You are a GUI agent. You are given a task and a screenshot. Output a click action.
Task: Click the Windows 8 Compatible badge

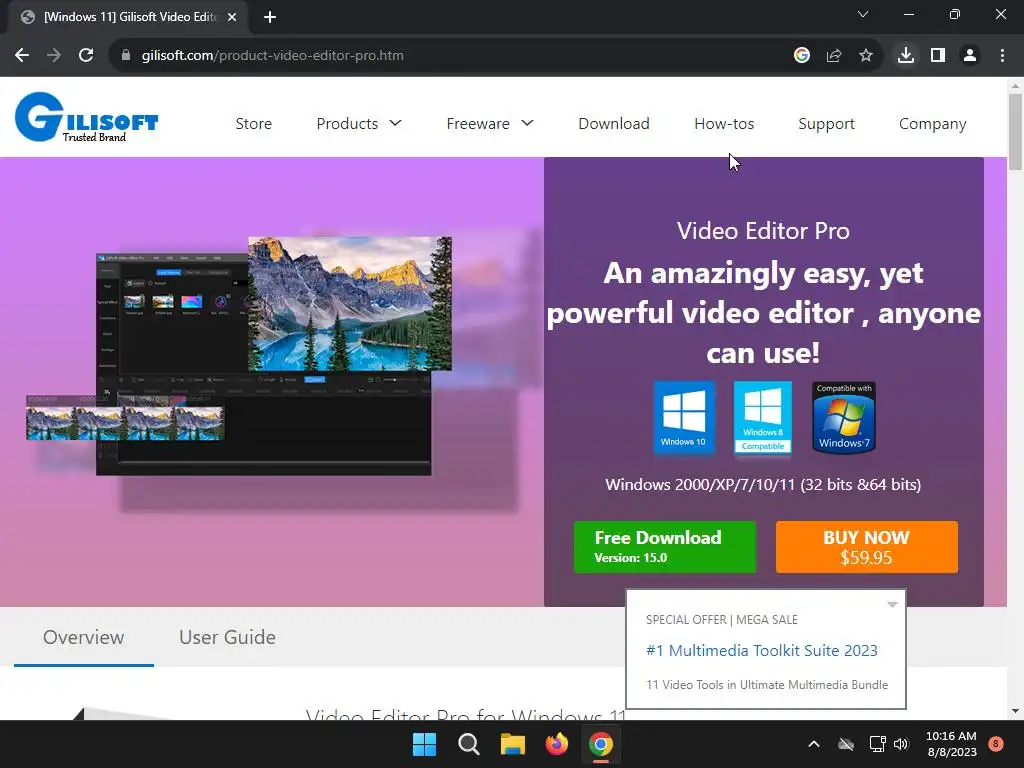[x=763, y=417]
